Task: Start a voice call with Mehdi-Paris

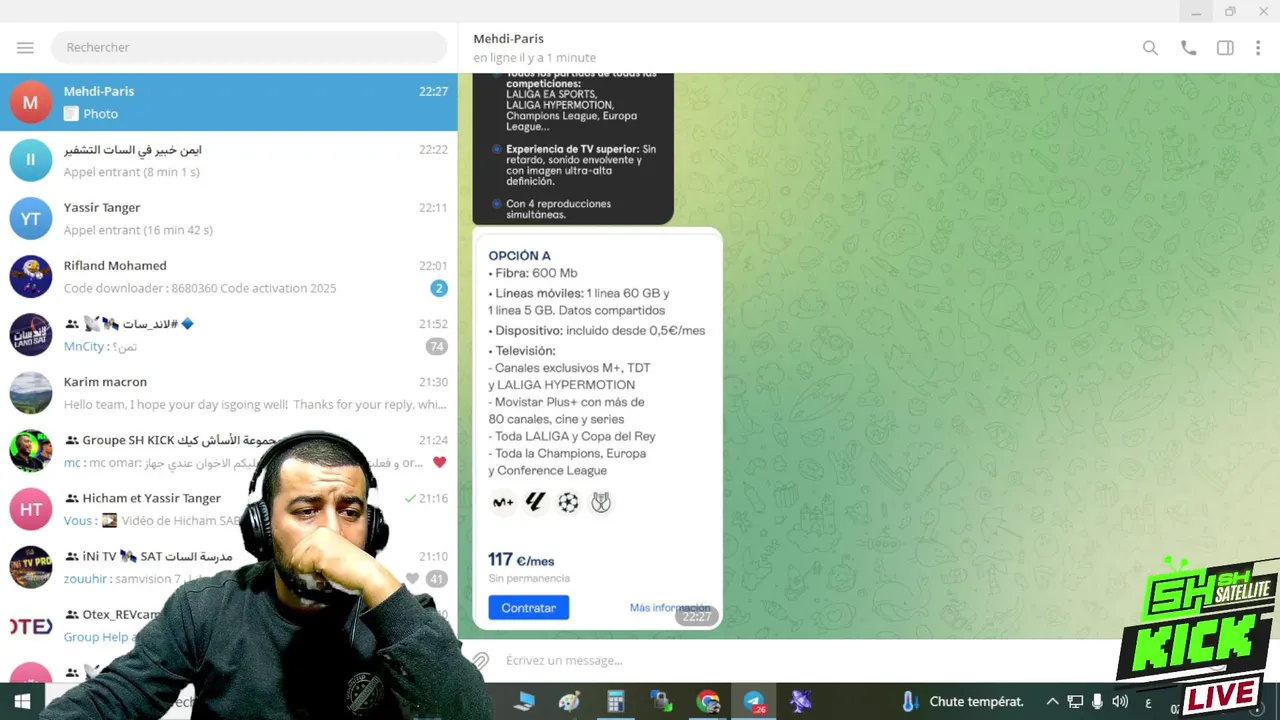Action: tap(1188, 48)
